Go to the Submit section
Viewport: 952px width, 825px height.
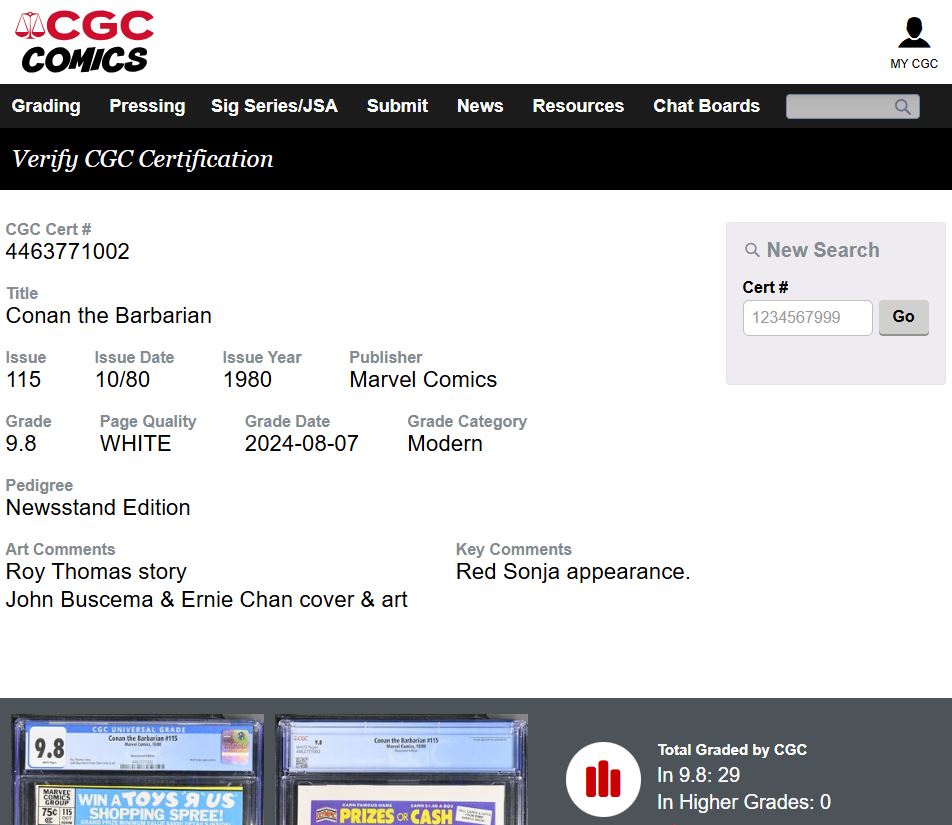coord(397,106)
